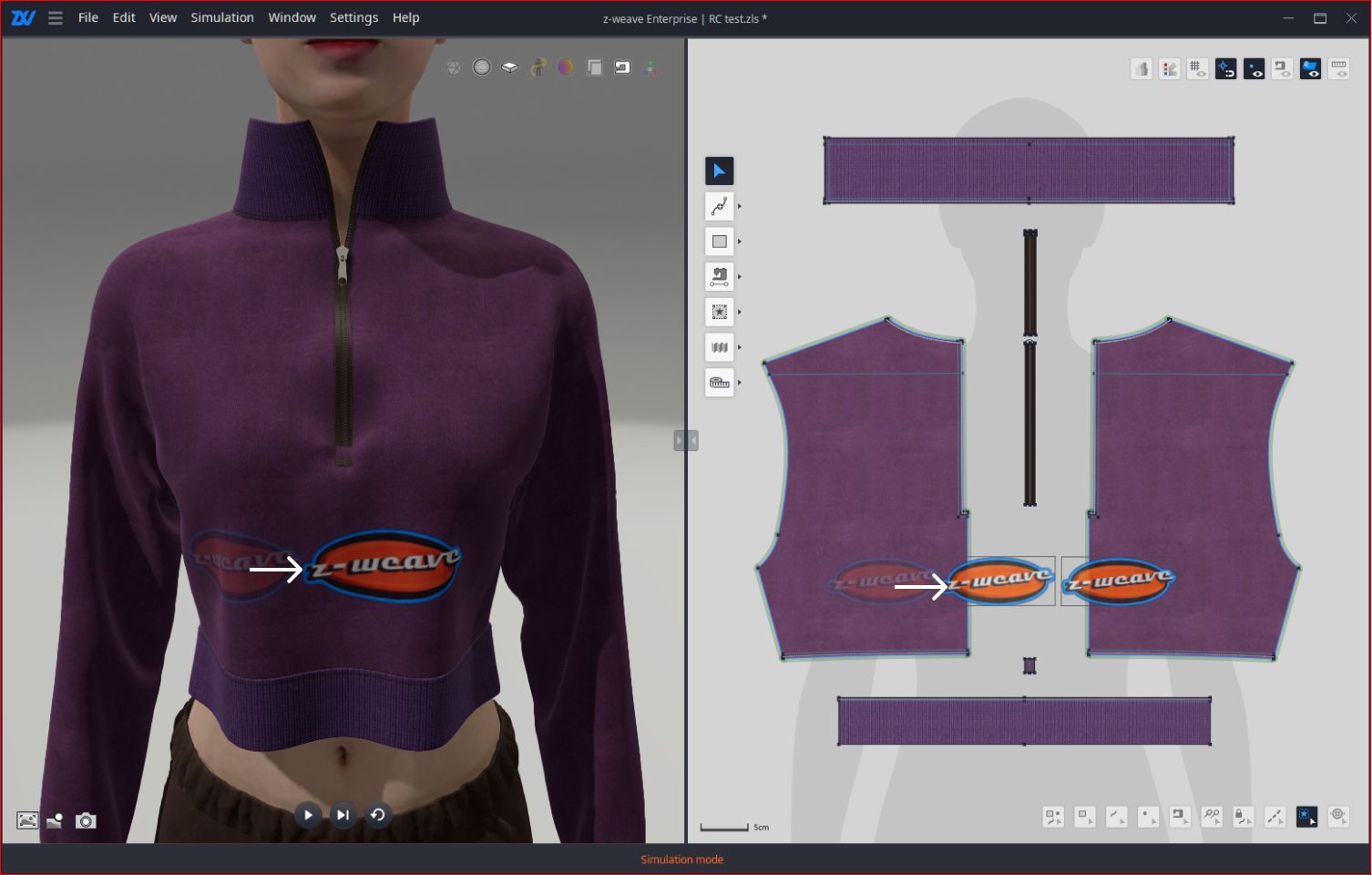Select the collar rectangle pattern piece
This screenshot has width=1372, height=875.
pyautogui.click(x=1029, y=170)
